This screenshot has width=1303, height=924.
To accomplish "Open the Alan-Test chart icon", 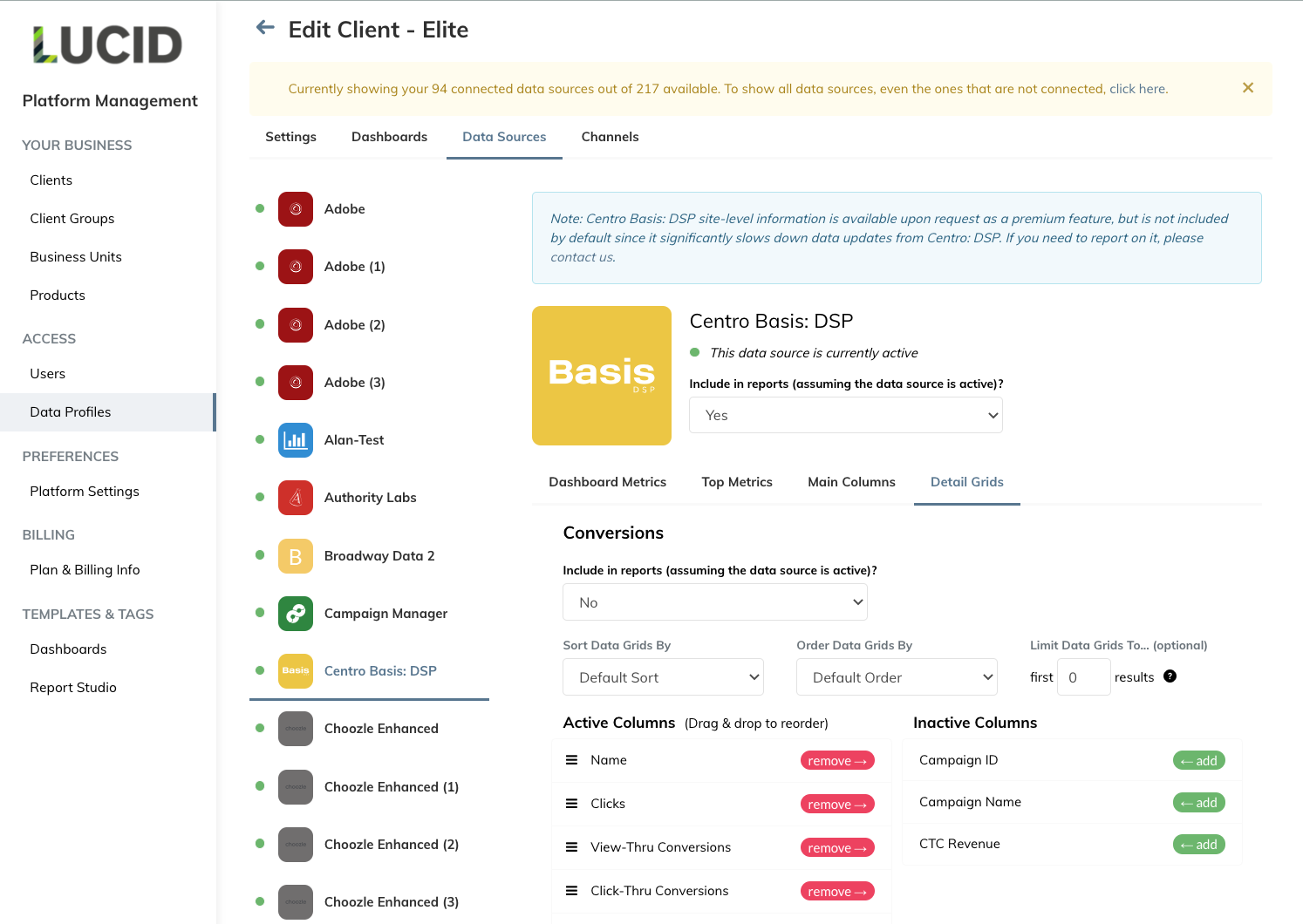I will [296, 440].
